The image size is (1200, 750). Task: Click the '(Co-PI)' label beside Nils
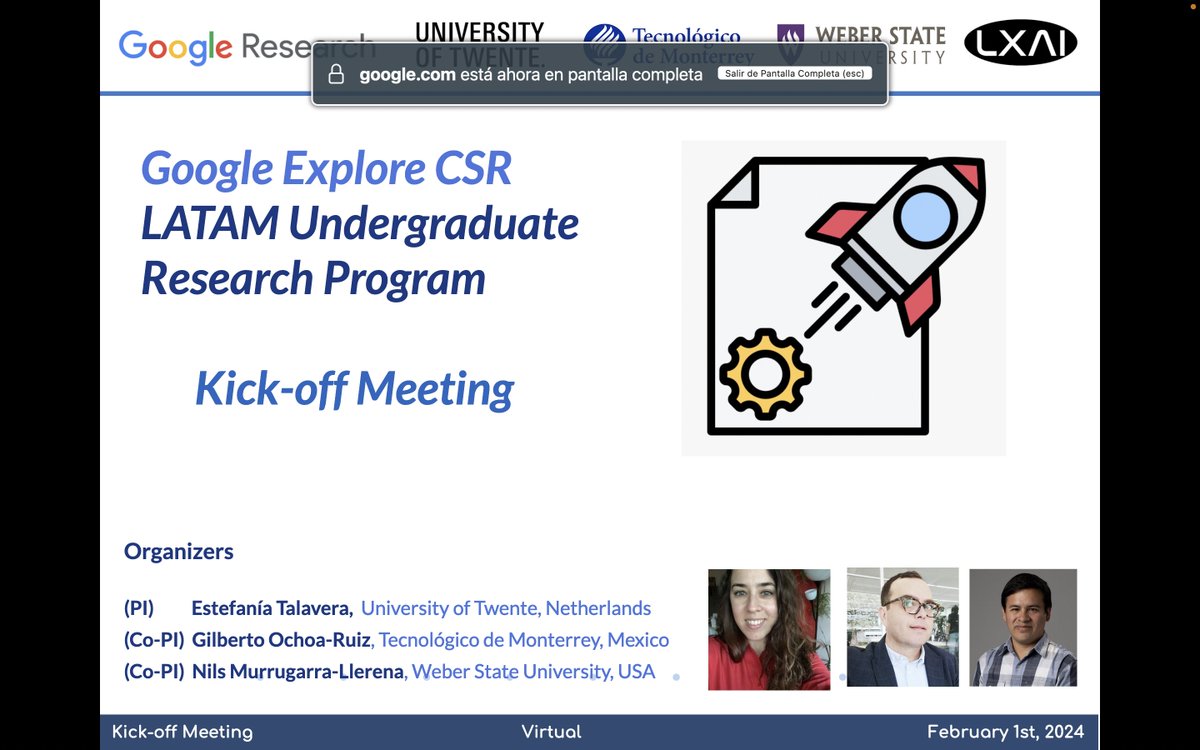click(154, 672)
